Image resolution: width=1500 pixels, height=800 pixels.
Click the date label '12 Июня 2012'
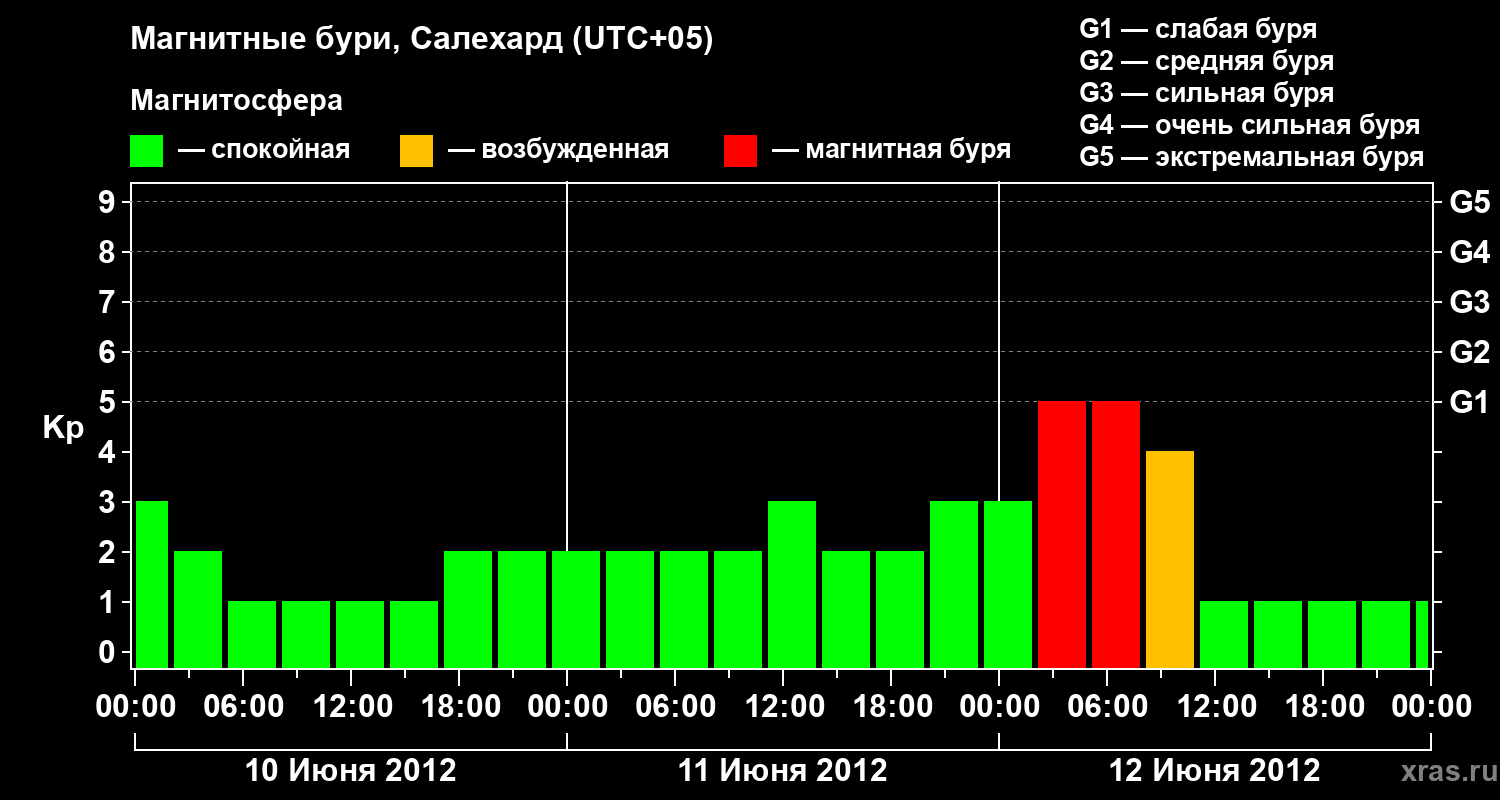tap(1215, 771)
